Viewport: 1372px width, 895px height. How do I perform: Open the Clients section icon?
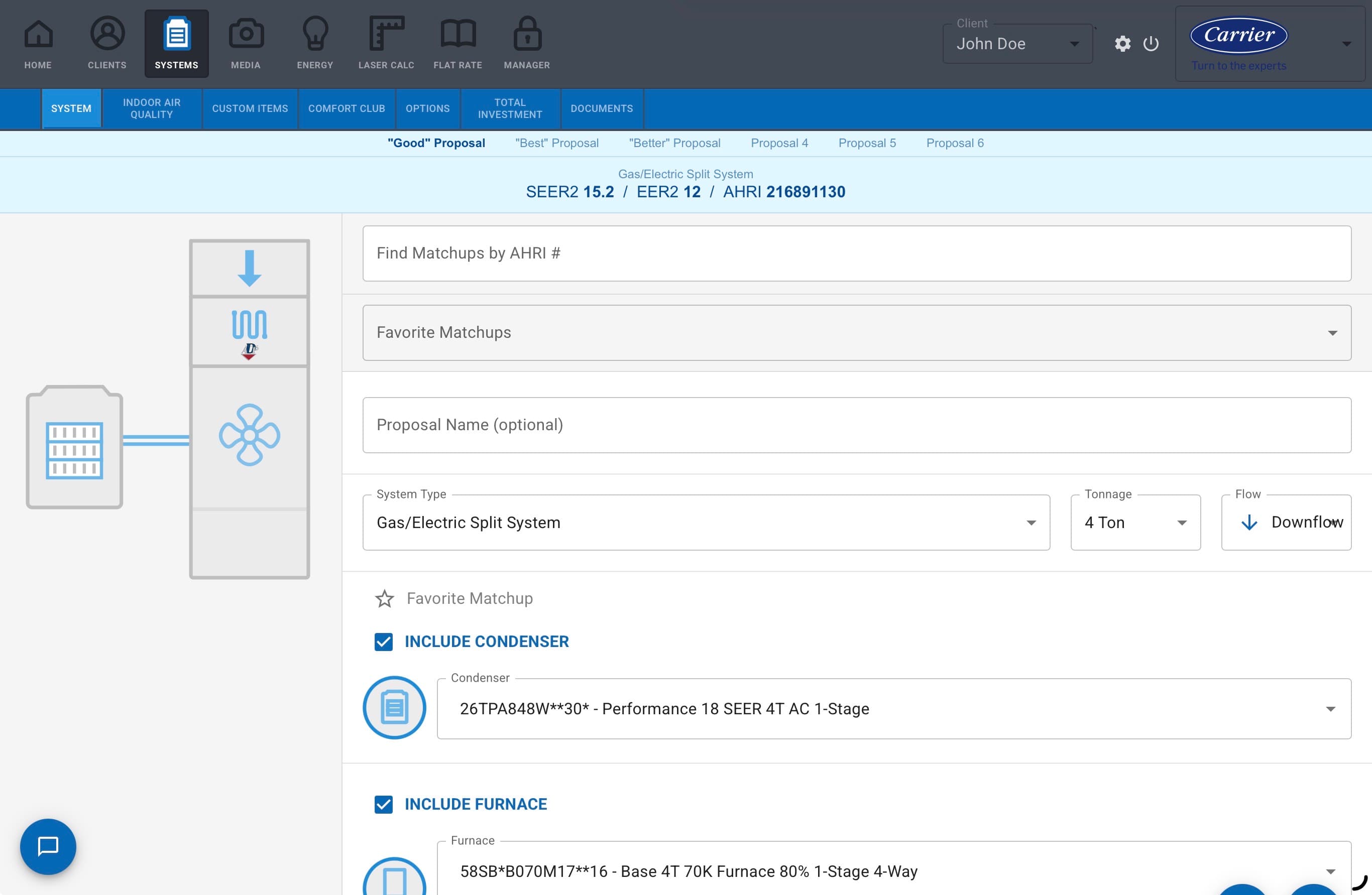point(107,34)
